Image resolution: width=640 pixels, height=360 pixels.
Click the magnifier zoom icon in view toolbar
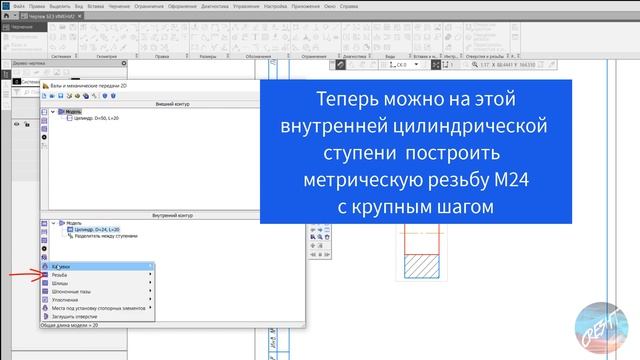(x=475, y=64)
